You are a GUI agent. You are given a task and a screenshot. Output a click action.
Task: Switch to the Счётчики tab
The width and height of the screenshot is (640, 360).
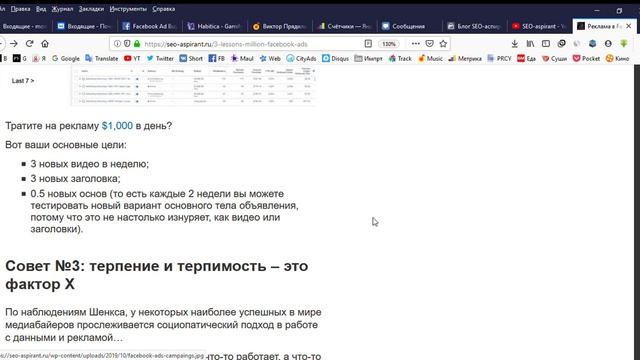coord(344,26)
